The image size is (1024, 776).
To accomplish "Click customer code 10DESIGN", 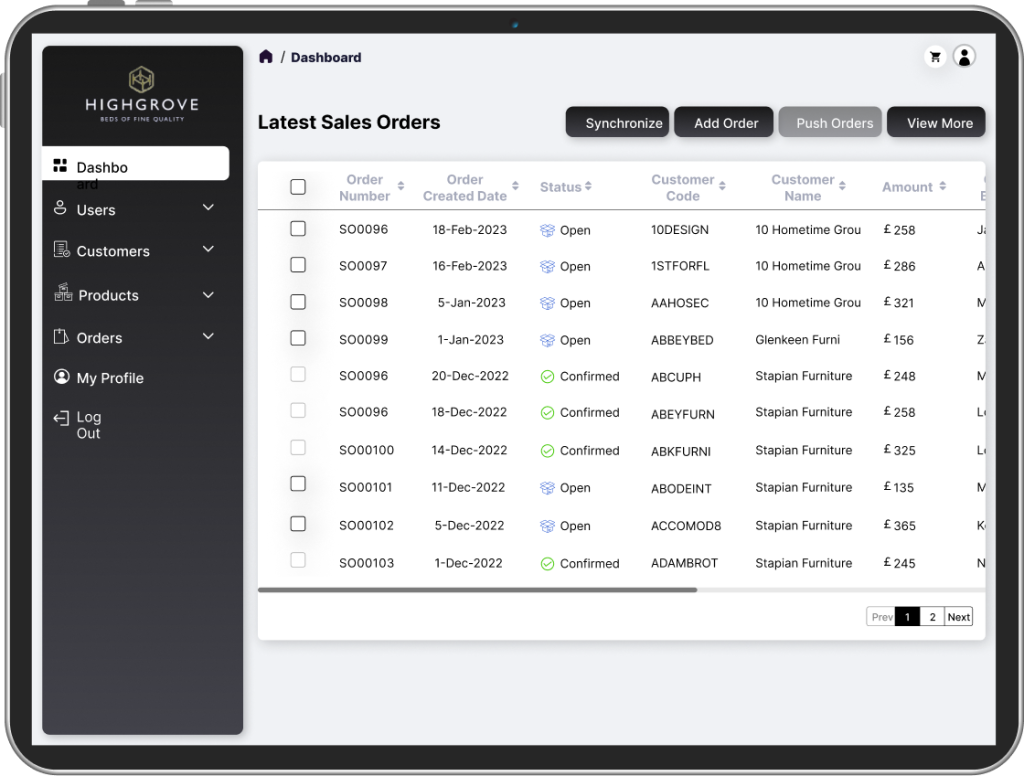I will click(679, 230).
